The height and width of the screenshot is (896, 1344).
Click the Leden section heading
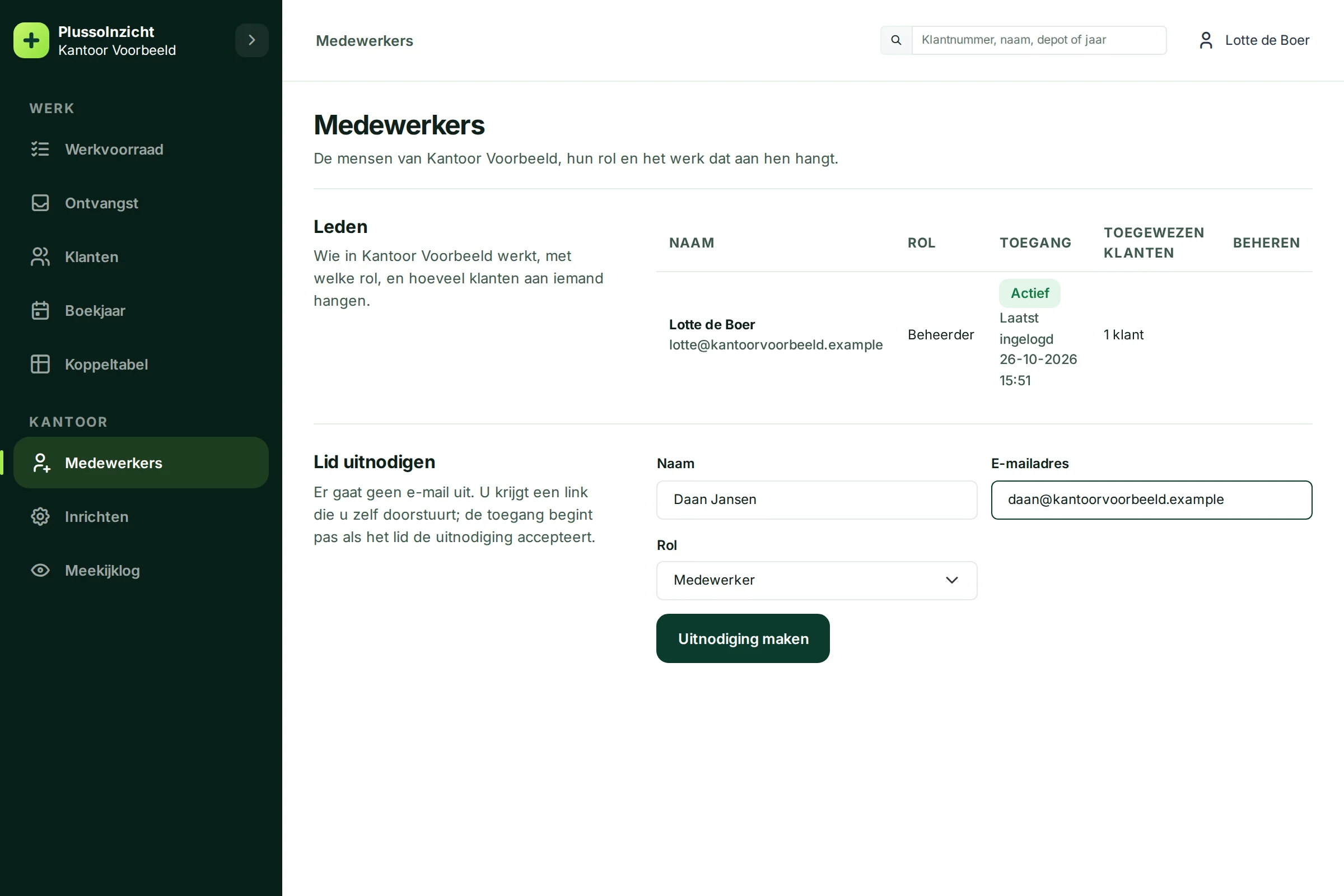[x=340, y=227]
